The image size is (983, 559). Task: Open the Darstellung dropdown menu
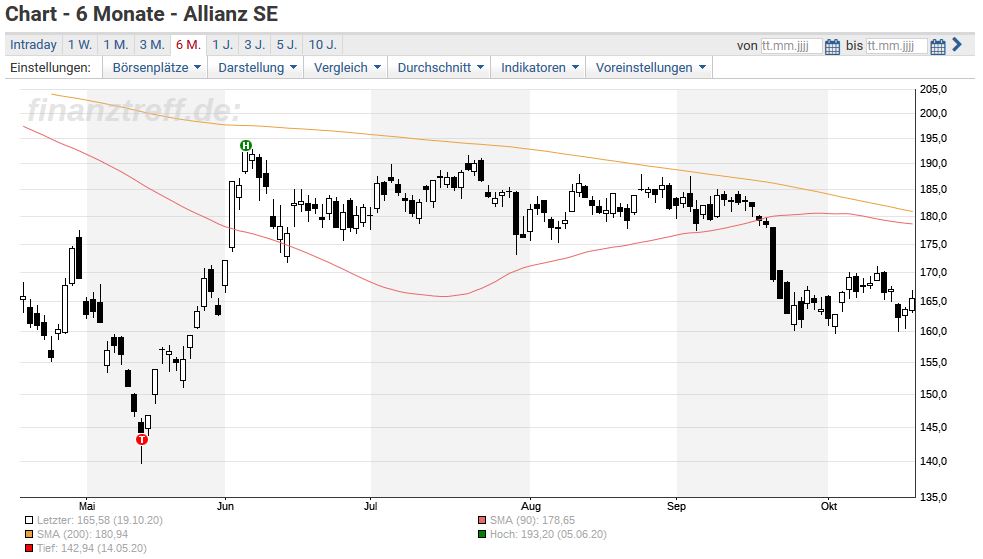tap(257, 68)
